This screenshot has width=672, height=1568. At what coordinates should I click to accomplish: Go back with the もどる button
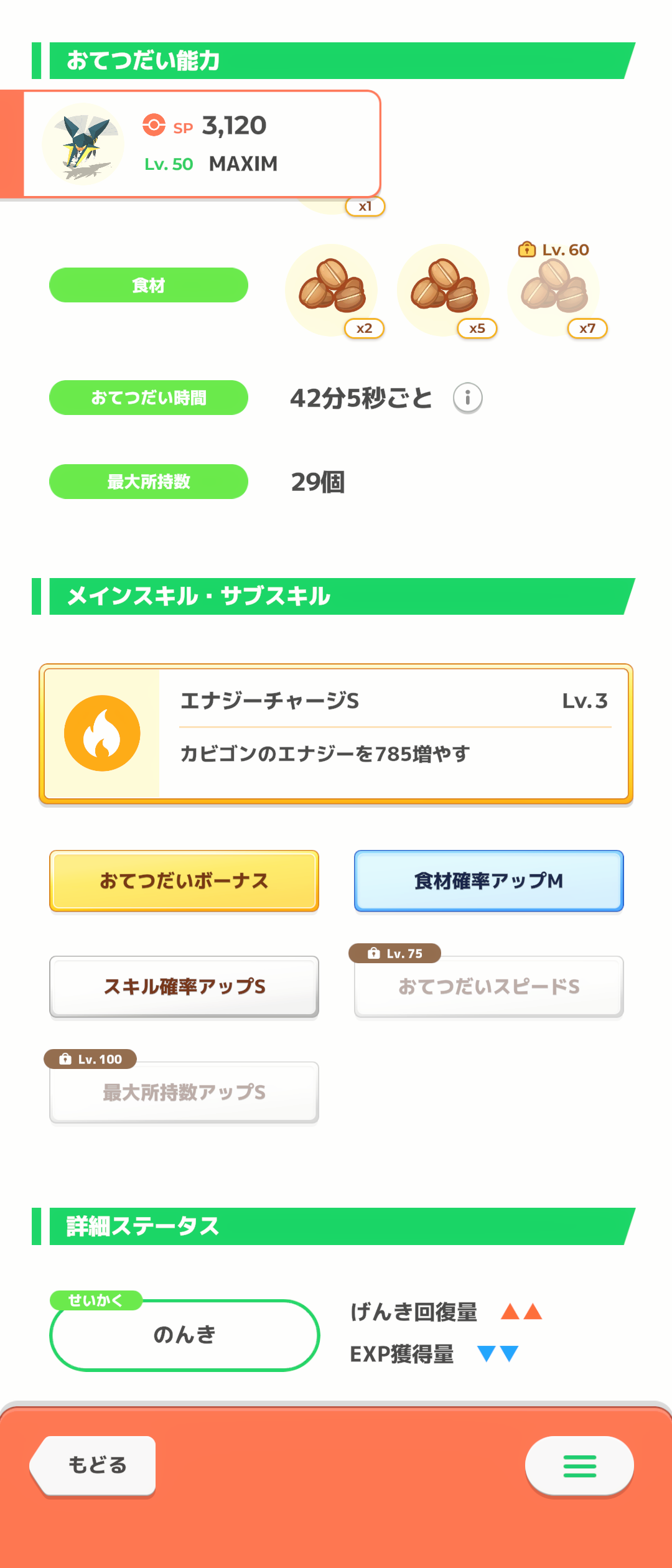click(x=93, y=1465)
